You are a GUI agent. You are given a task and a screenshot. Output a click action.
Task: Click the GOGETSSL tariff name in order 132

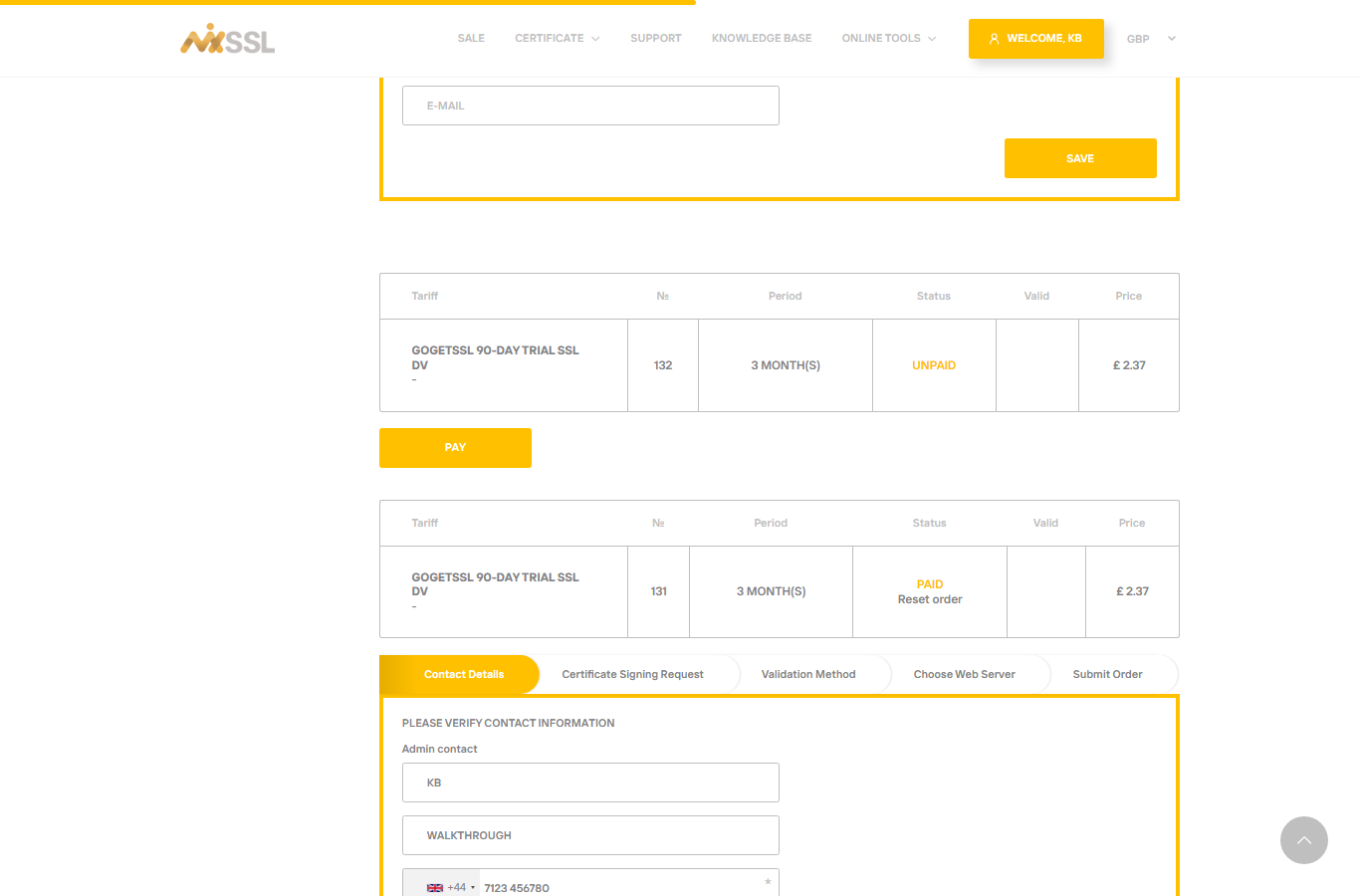click(x=495, y=358)
